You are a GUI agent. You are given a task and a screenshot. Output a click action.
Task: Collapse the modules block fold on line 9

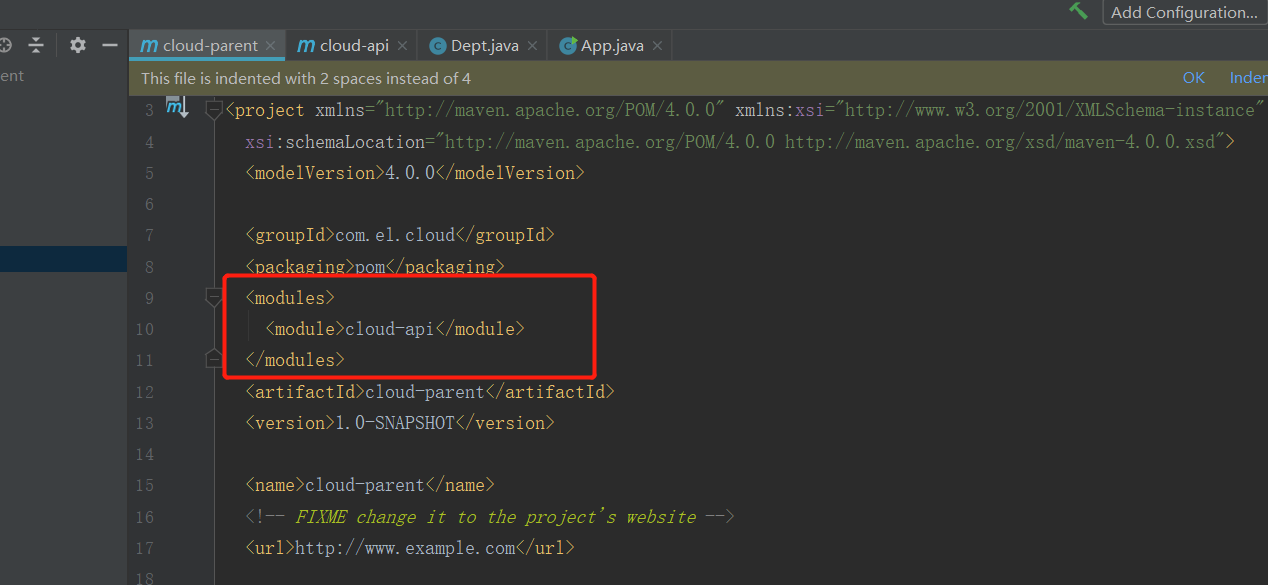coord(213,297)
